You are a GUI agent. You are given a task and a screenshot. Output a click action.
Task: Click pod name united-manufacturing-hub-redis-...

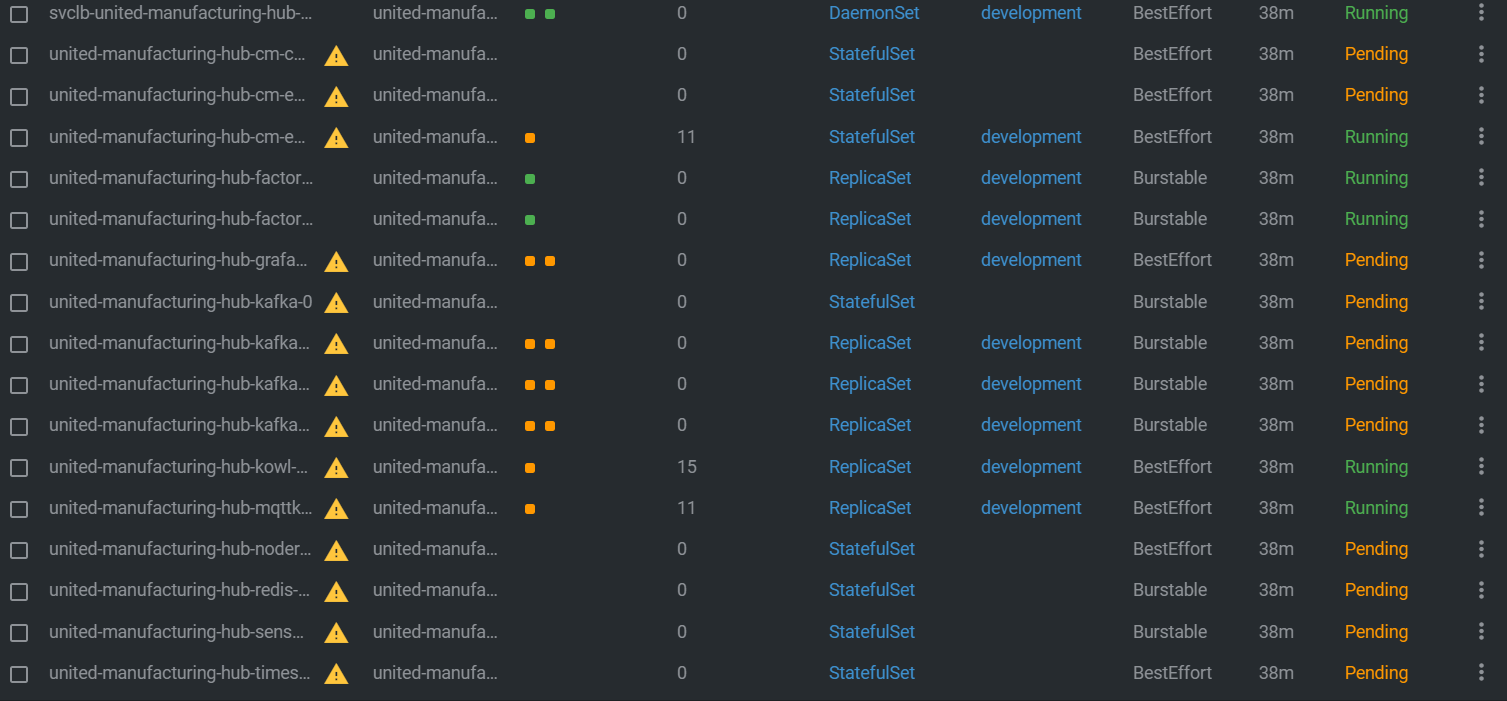pyautogui.click(x=181, y=590)
